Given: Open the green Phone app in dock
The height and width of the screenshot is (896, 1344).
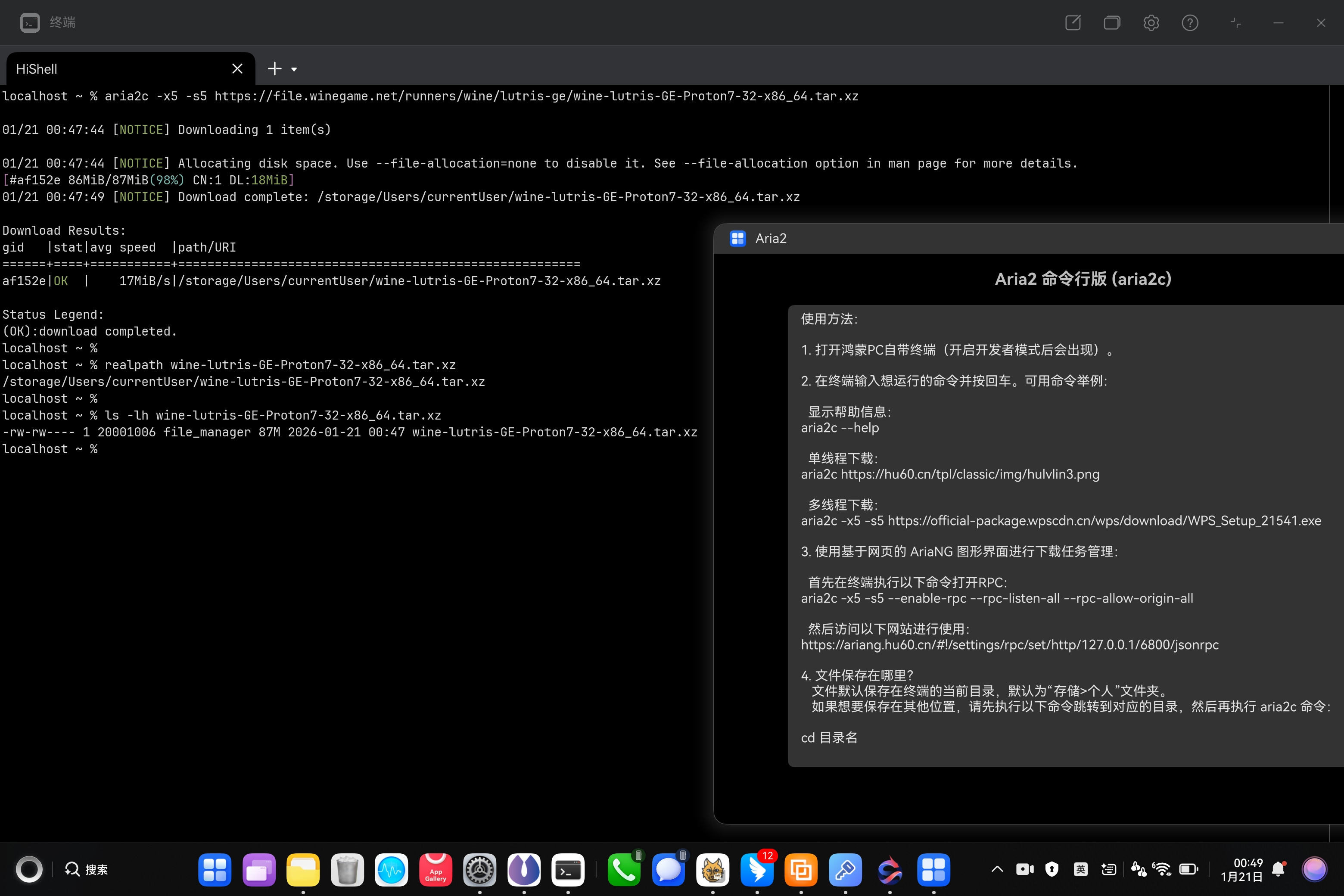Looking at the screenshot, I should click(624, 870).
